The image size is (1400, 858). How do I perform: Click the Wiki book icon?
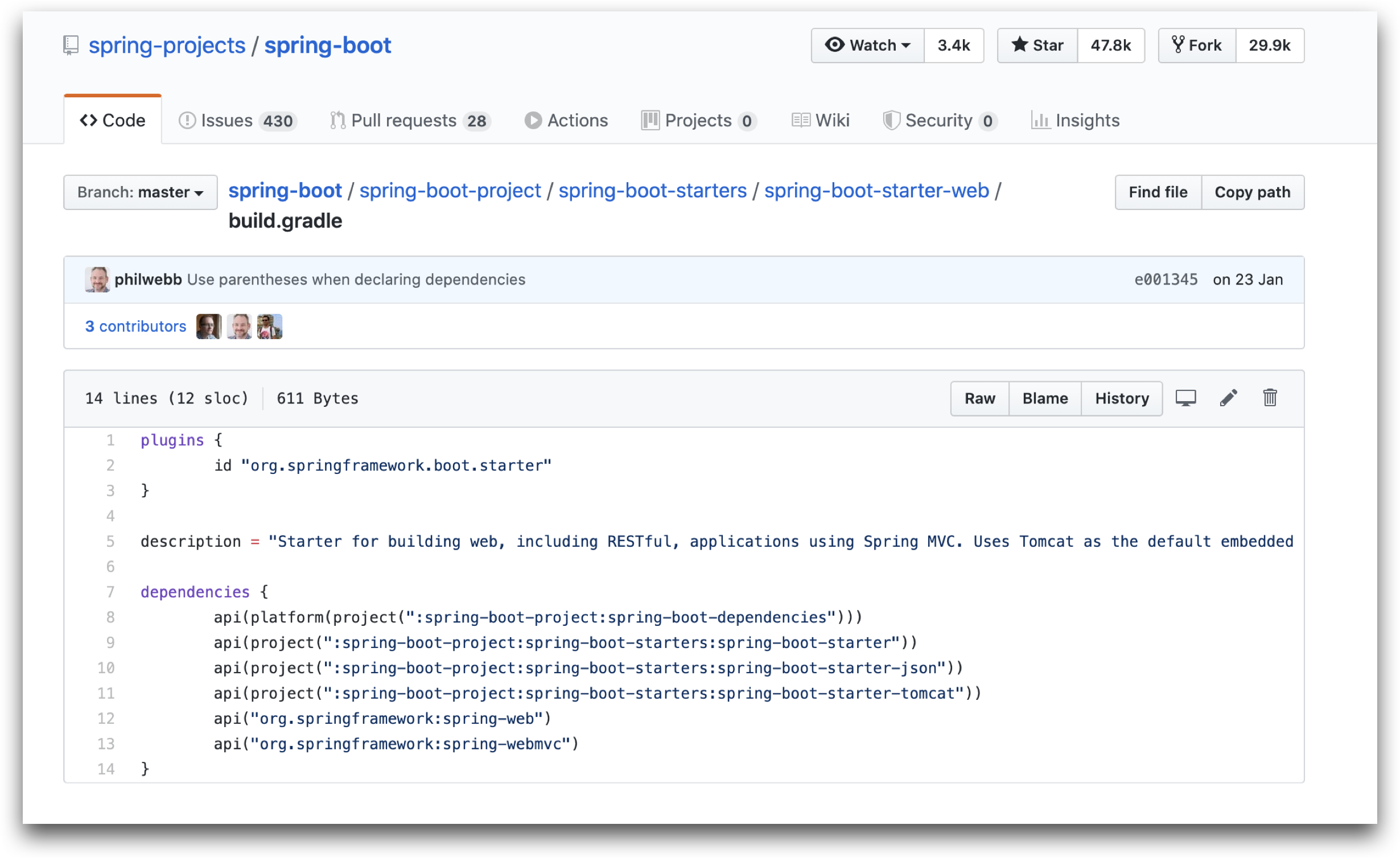point(801,120)
